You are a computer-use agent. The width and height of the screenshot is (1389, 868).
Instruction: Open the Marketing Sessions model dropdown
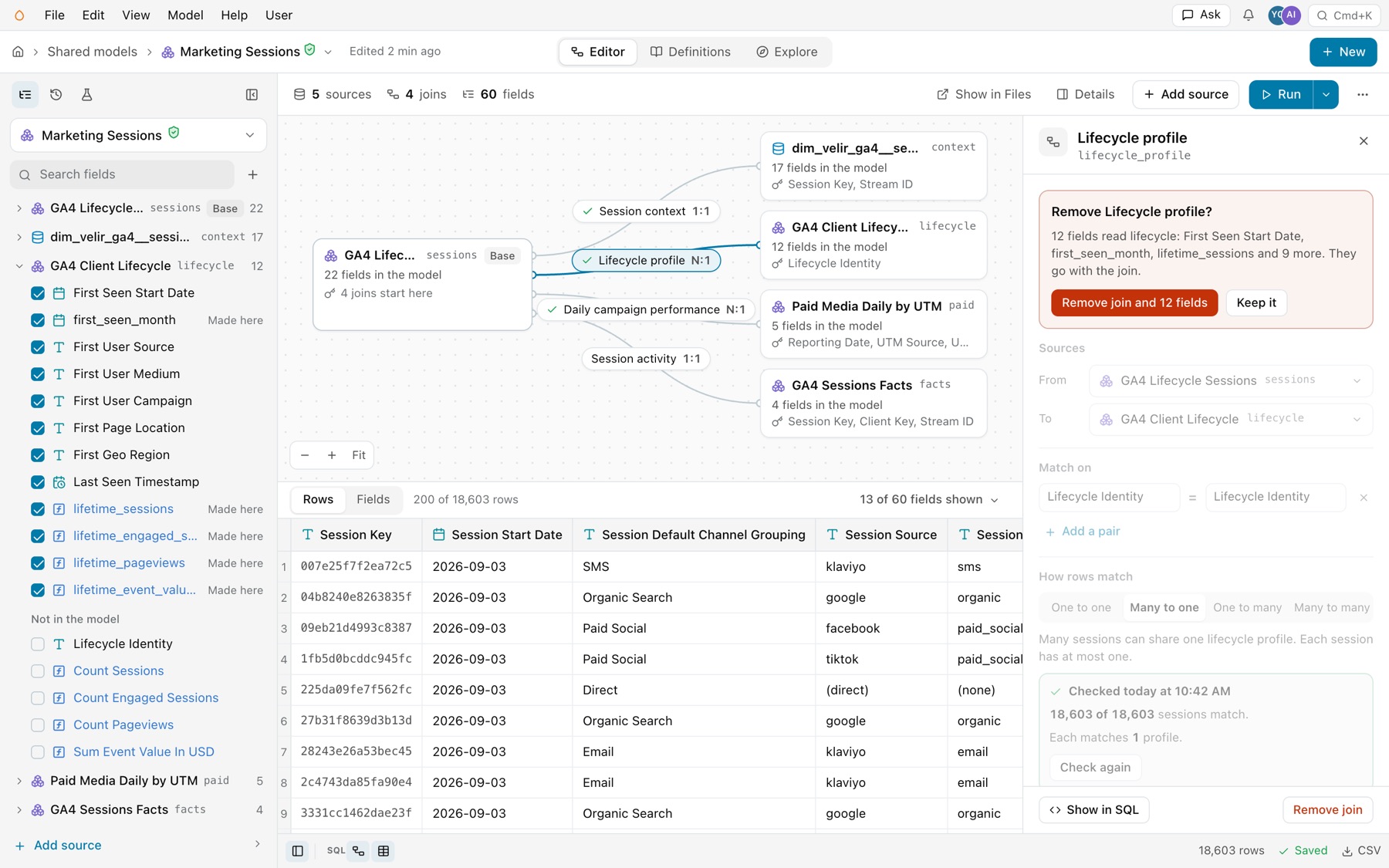[x=138, y=135]
